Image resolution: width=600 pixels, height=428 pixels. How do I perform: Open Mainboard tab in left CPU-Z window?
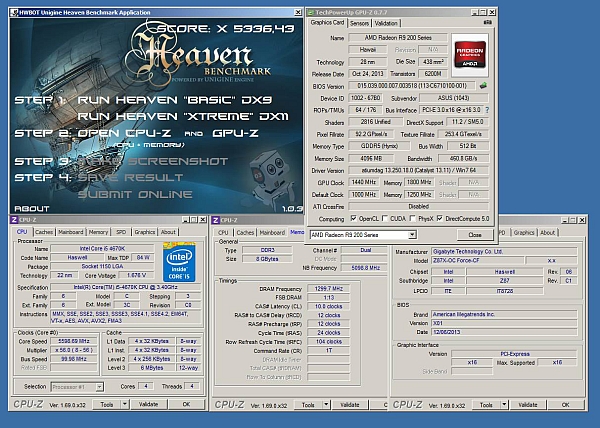(70, 232)
